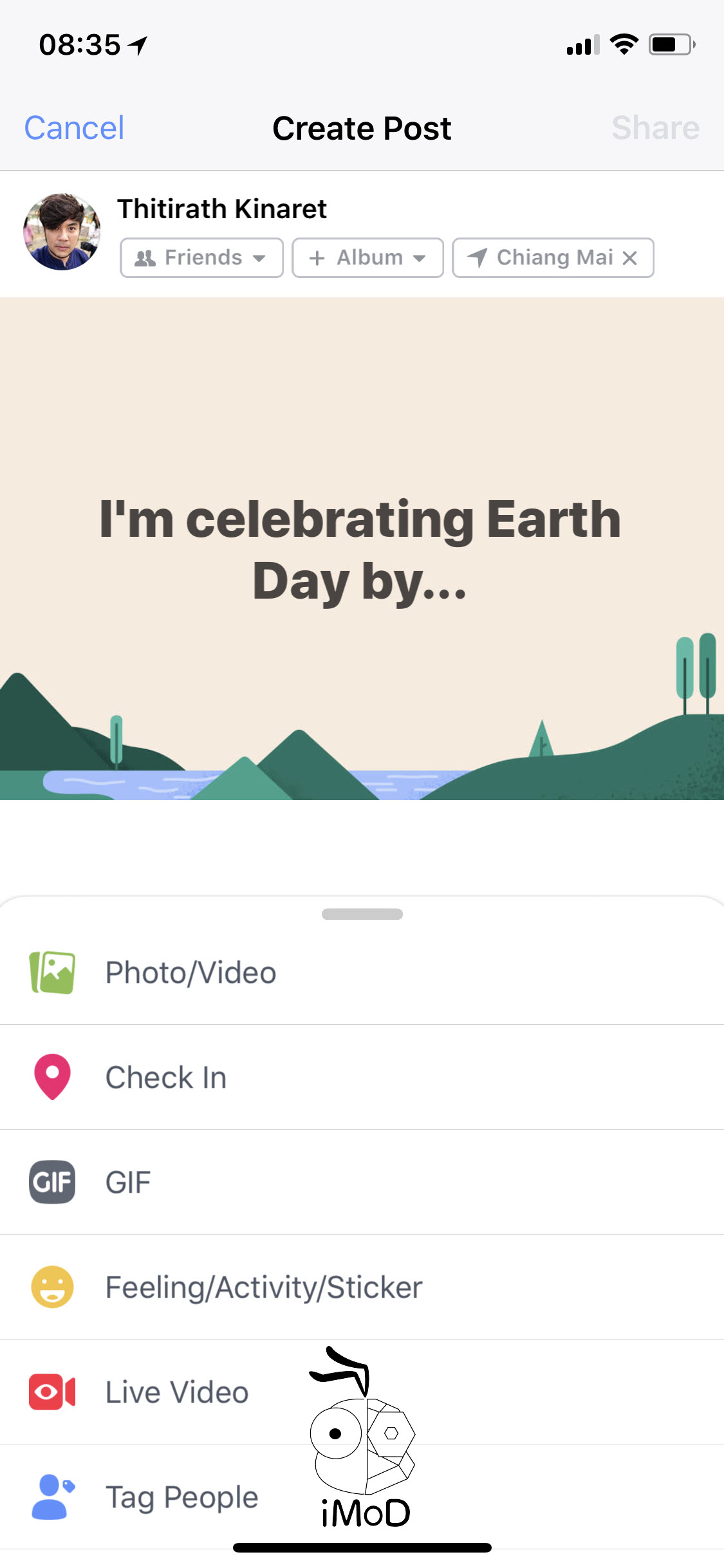Select Feeling/Activity/Sticker option

coord(264,1287)
